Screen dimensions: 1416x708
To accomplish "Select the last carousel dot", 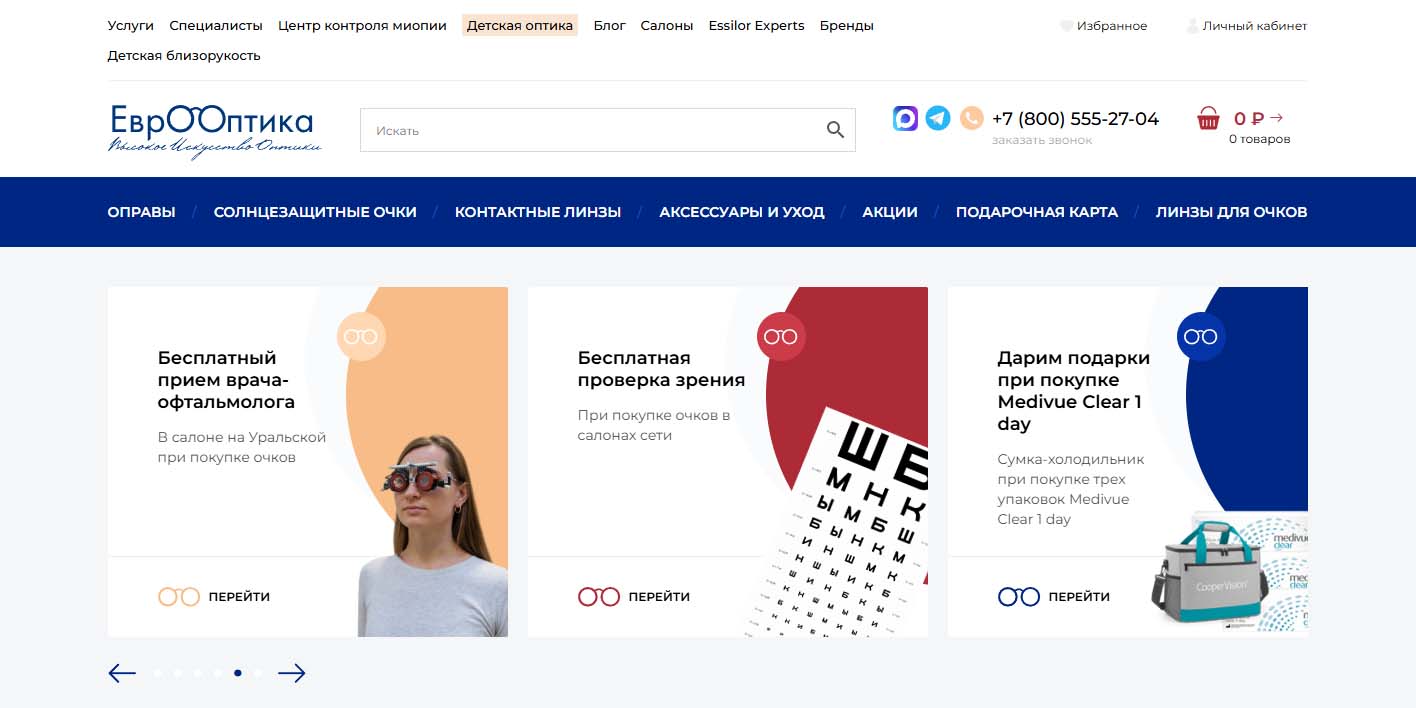I will 257,673.
